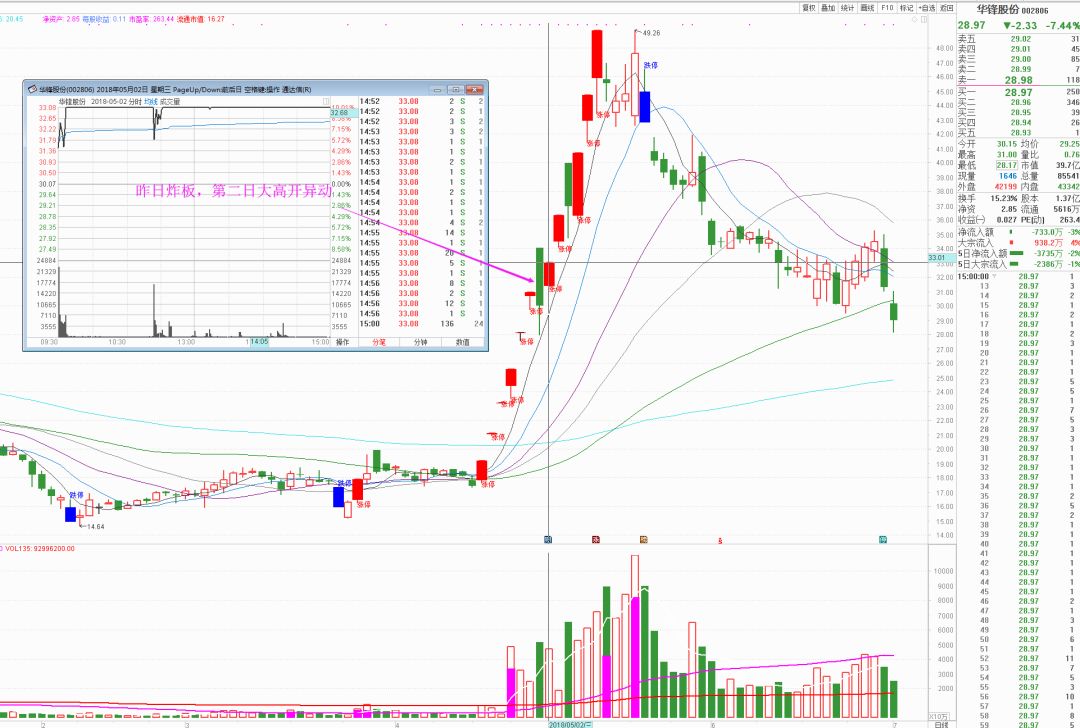1080x728 pixels.
Task: Click the 跌停 label at the chart peak
Action: click(650, 65)
